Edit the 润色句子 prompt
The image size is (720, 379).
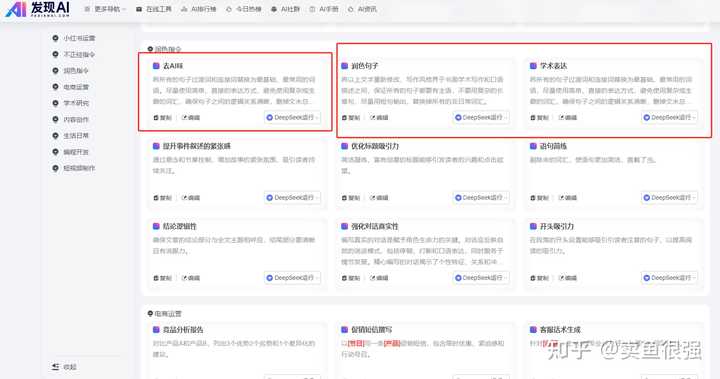tap(379, 118)
